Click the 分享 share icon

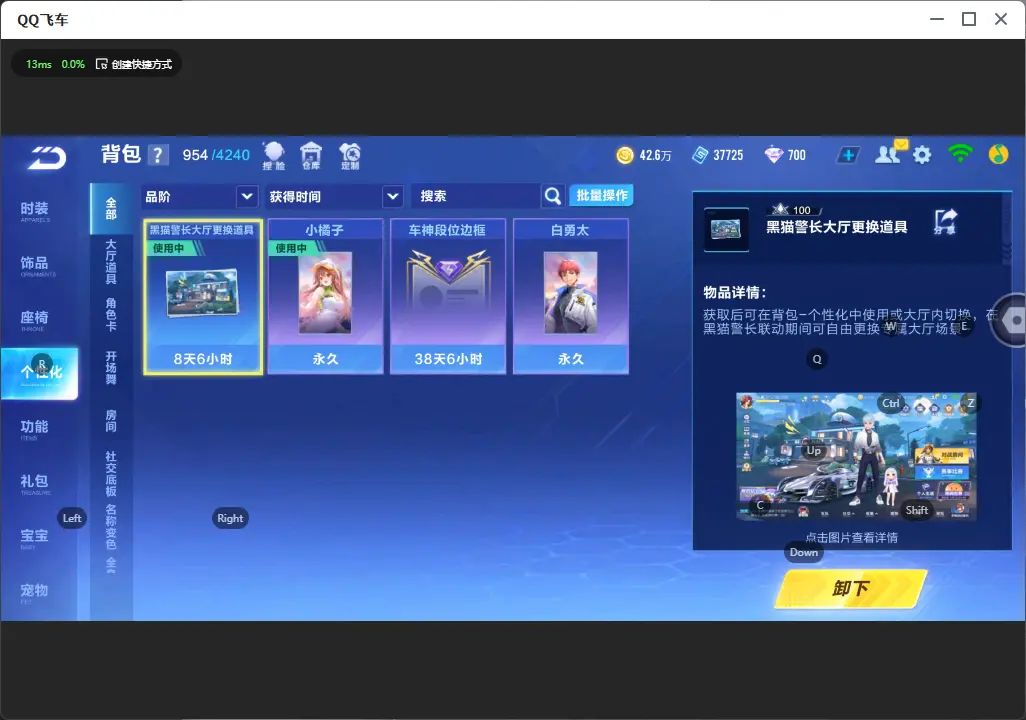946,222
